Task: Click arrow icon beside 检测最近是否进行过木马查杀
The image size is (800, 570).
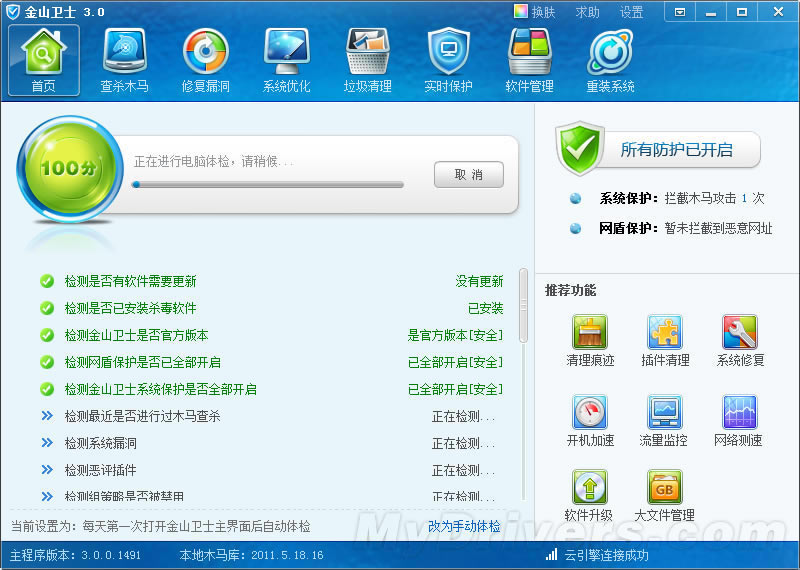Action: (47, 415)
